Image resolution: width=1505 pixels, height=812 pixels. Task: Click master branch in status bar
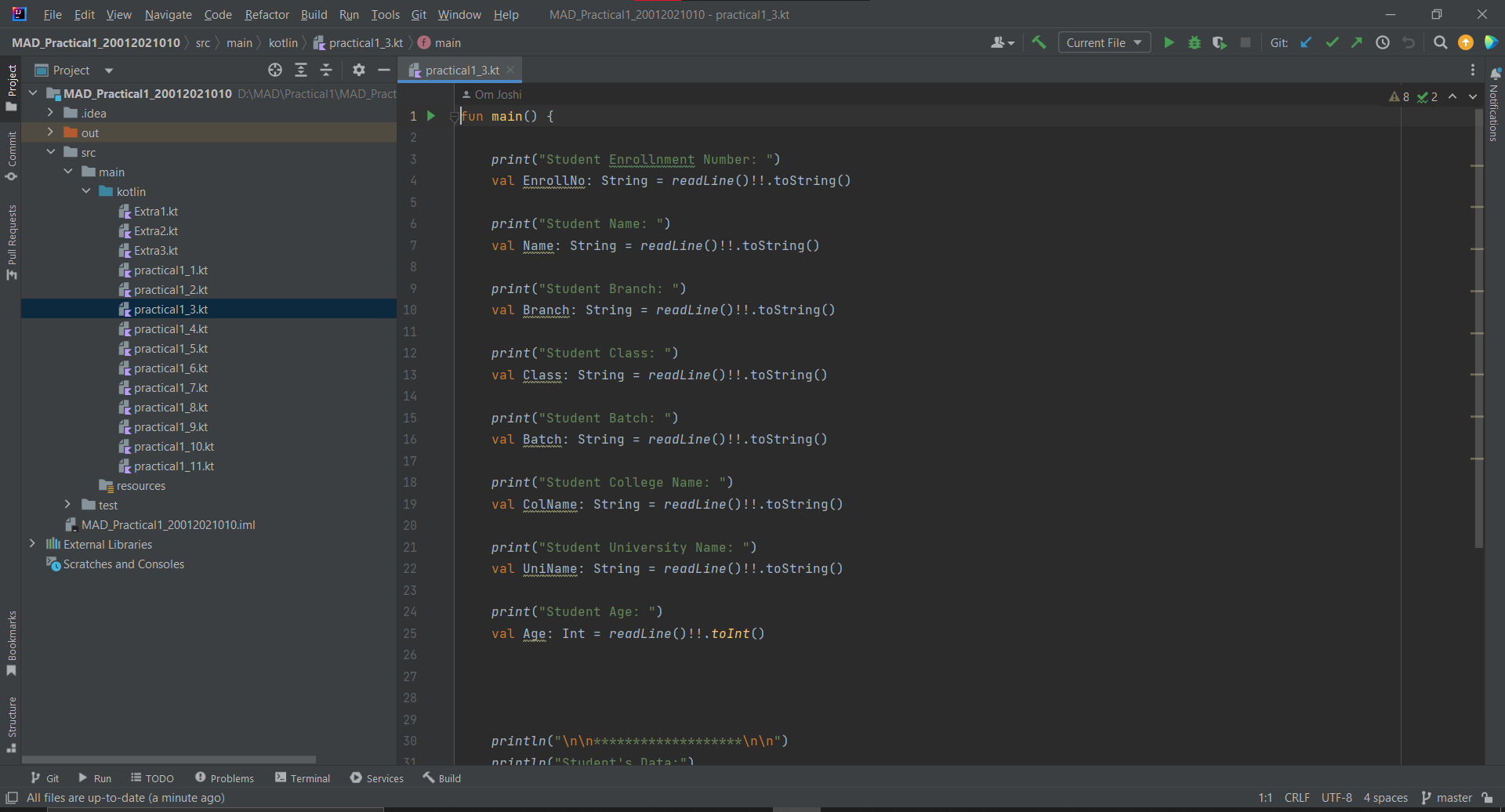tap(1446, 798)
